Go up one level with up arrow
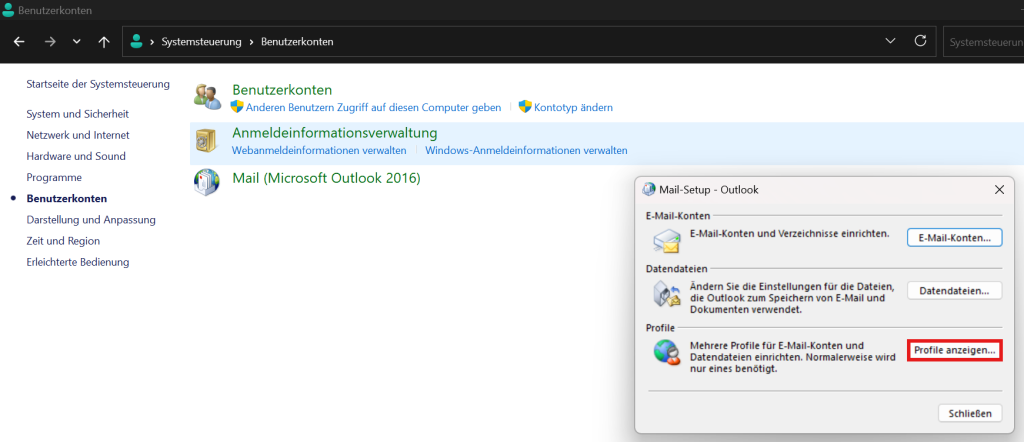Viewport: 1024px width, 442px height. pyautogui.click(x=104, y=42)
